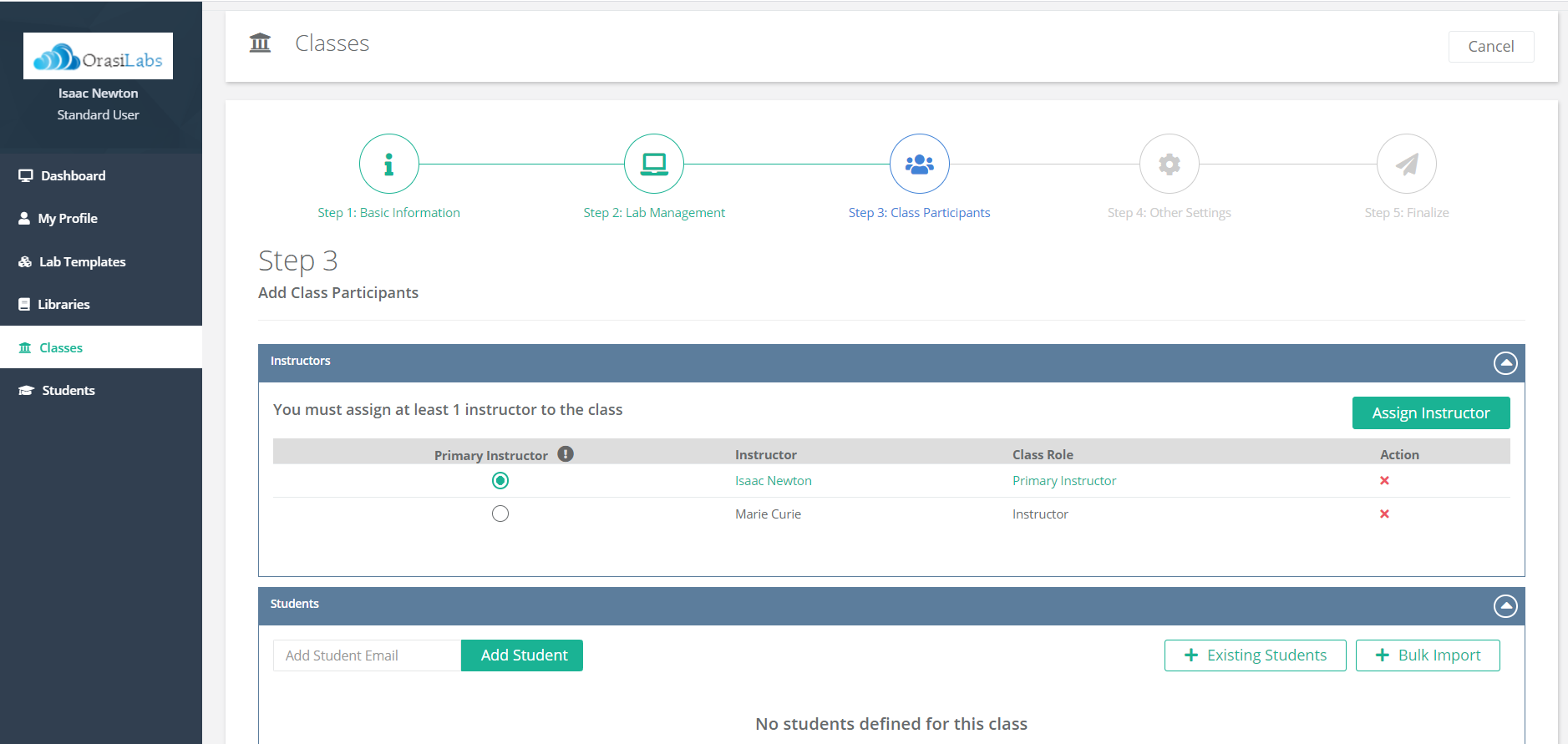The image size is (1568, 744).
Task: Click the Bulk Import button
Action: (1428, 655)
